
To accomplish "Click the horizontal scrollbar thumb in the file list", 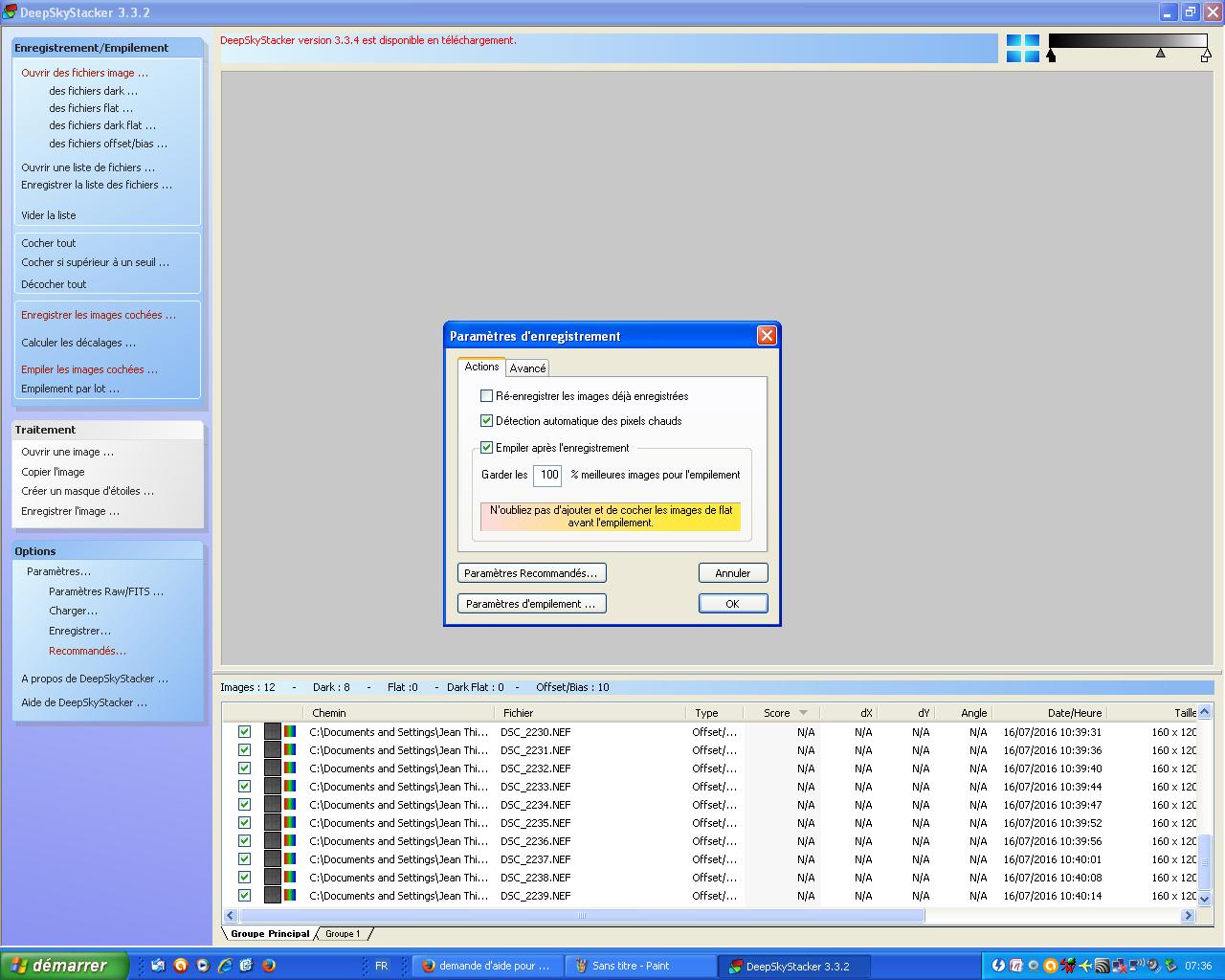I will (x=582, y=916).
